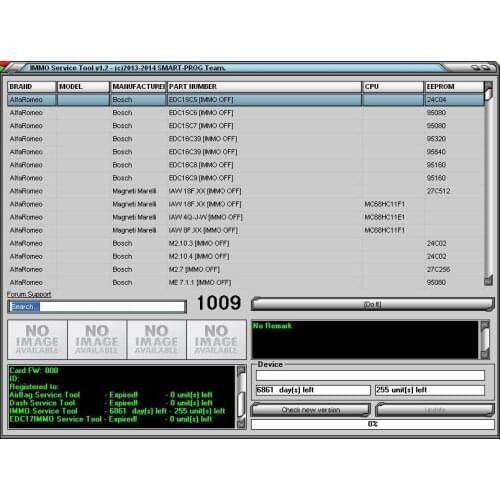Click the '6861 day(s) left' field
The image size is (500, 500).
tap(313, 390)
